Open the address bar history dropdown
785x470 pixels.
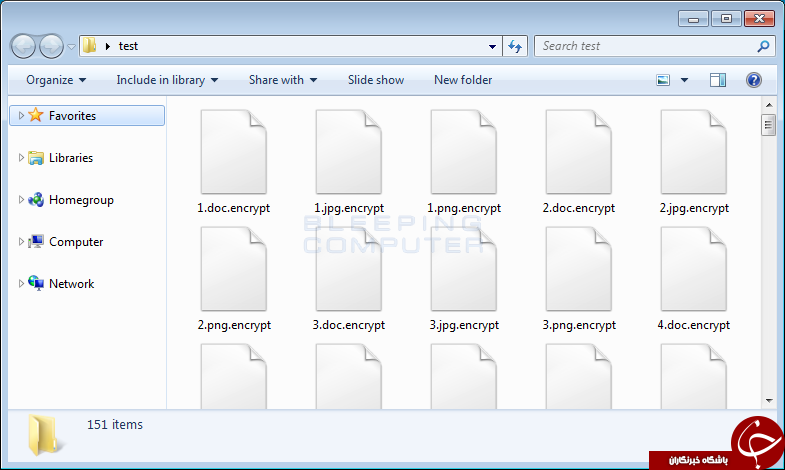tap(492, 47)
